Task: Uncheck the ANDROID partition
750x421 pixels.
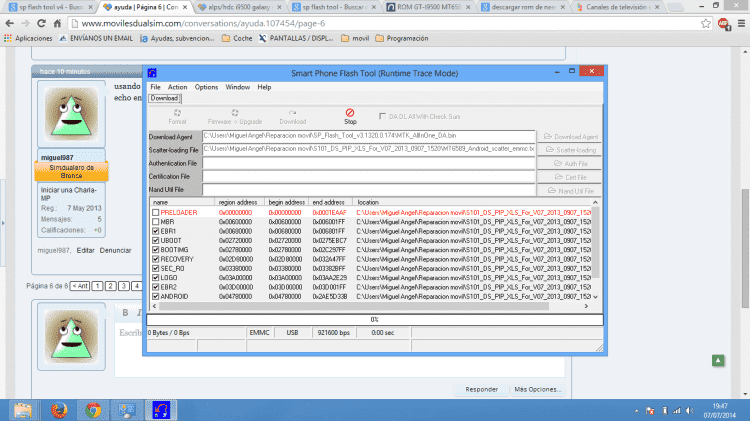Action: [155, 297]
